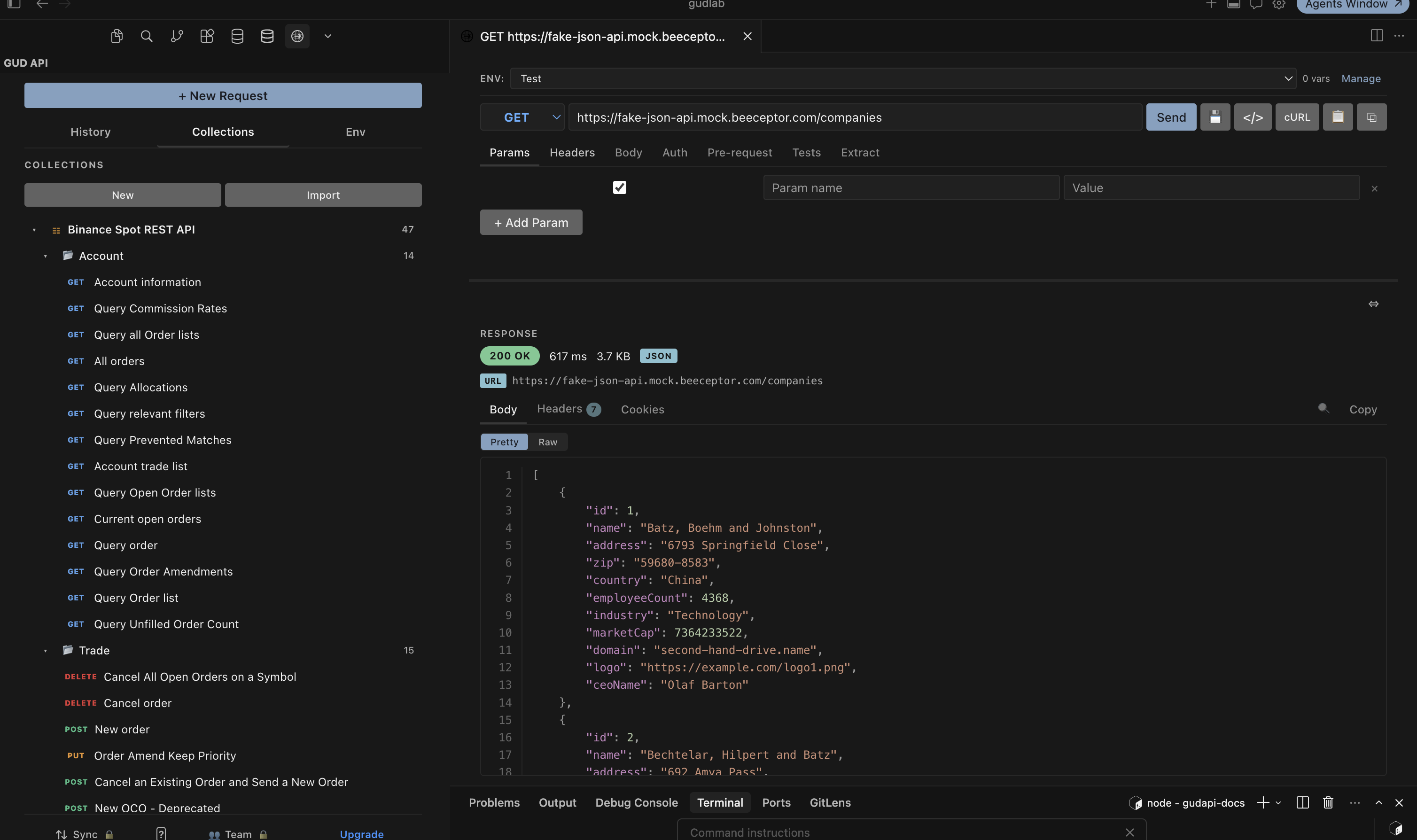Focus the param Value field
Viewport: 1417px width, 840px height.
coord(1212,188)
